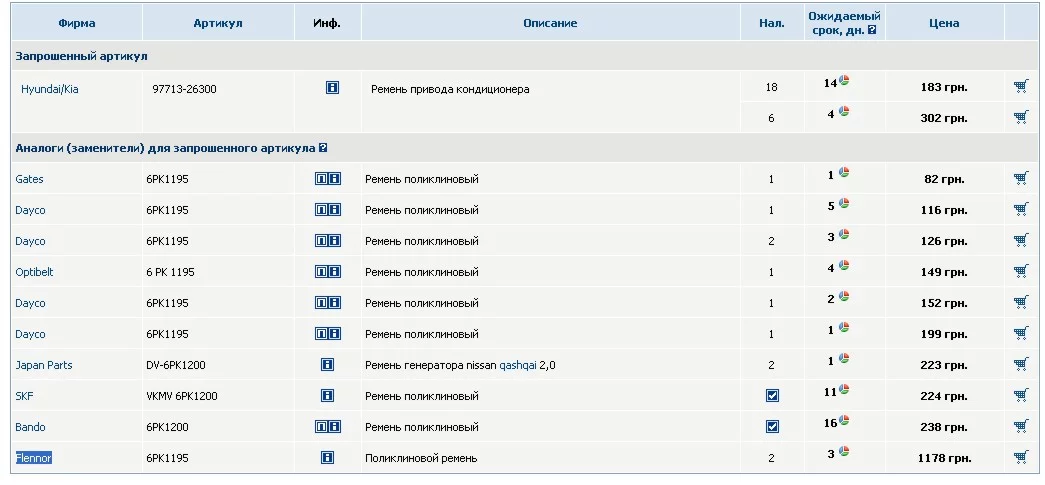Sort by the Артикул column header
The width and height of the screenshot is (1045, 485).
pyautogui.click(x=218, y=23)
